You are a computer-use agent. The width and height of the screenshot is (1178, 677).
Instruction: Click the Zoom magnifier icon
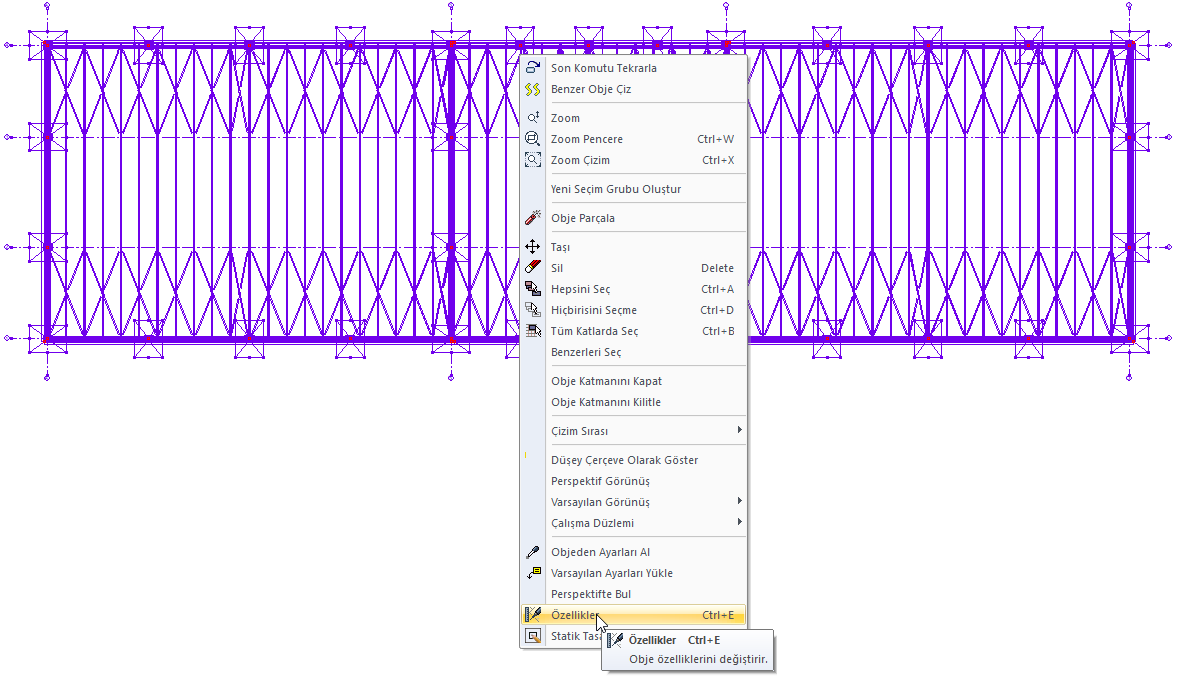[x=533, y=118]
